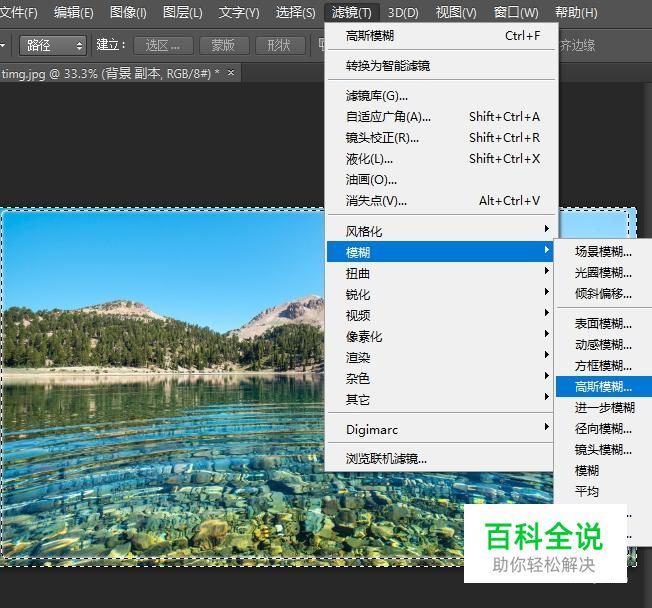This screenshot has width=652, height=608.
Task: Choose 平均 from blur submenu
Action: pos(604,491)
